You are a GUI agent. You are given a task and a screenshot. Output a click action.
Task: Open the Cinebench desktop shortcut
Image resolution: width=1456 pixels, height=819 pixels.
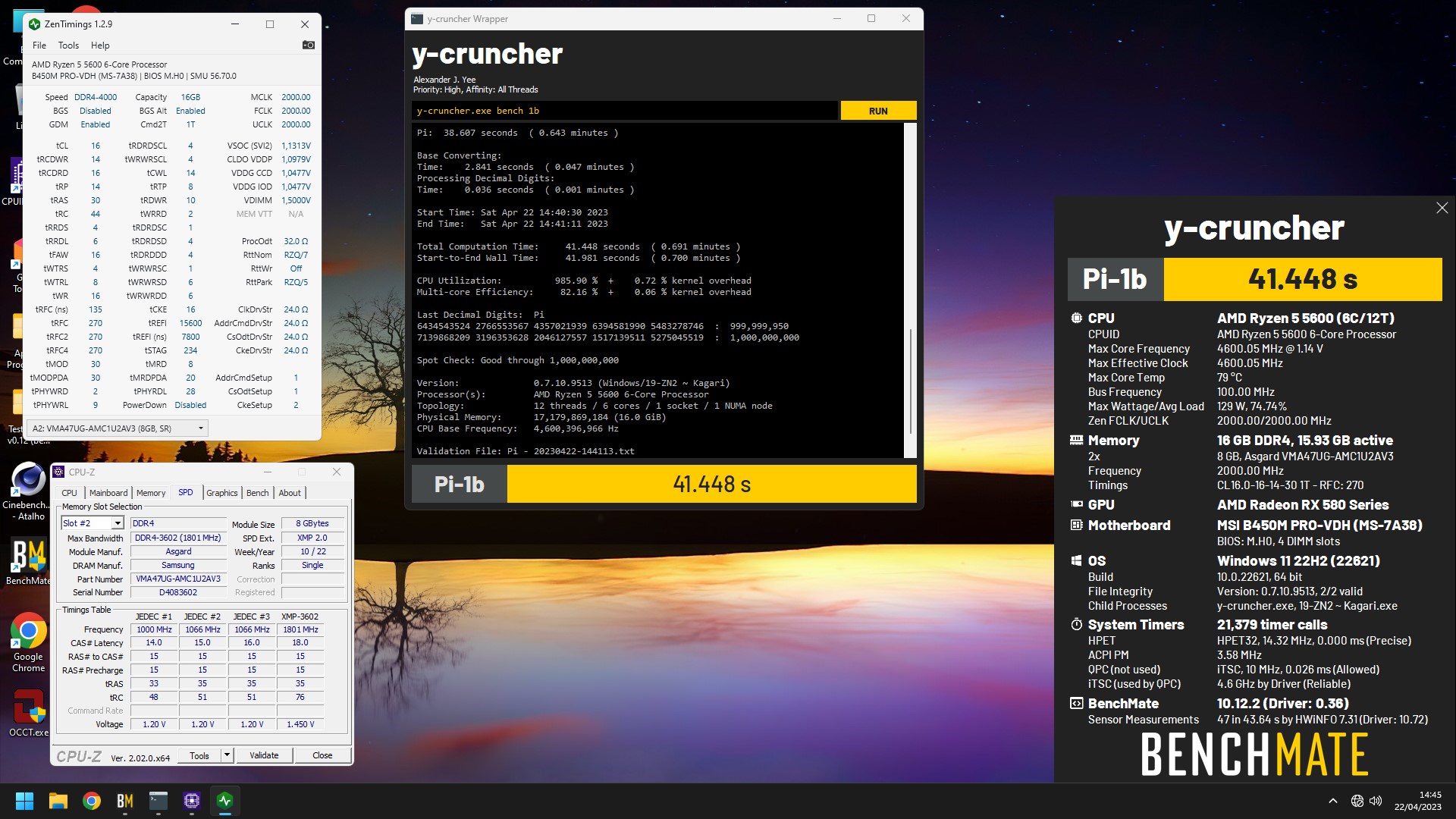[x=28, y=491]
